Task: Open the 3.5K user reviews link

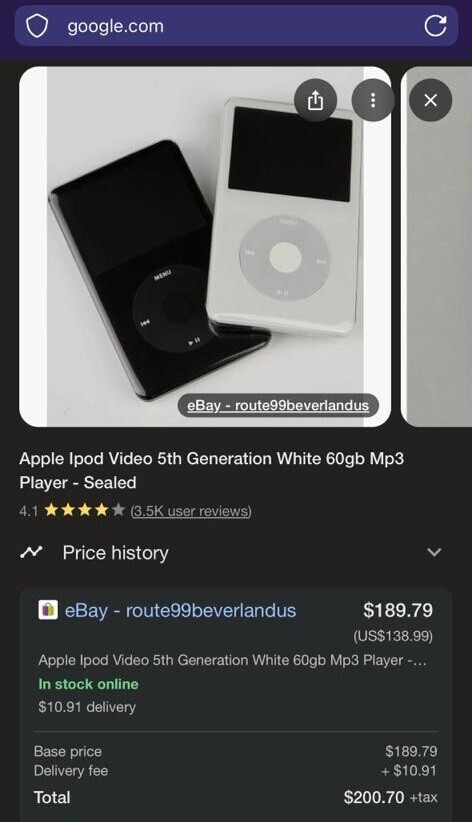Action: 191,511
